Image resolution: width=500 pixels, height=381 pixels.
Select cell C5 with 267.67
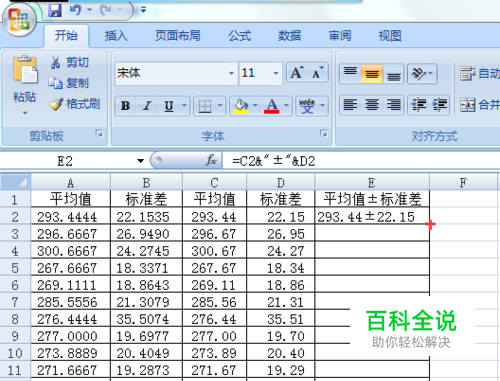[214, 268]
